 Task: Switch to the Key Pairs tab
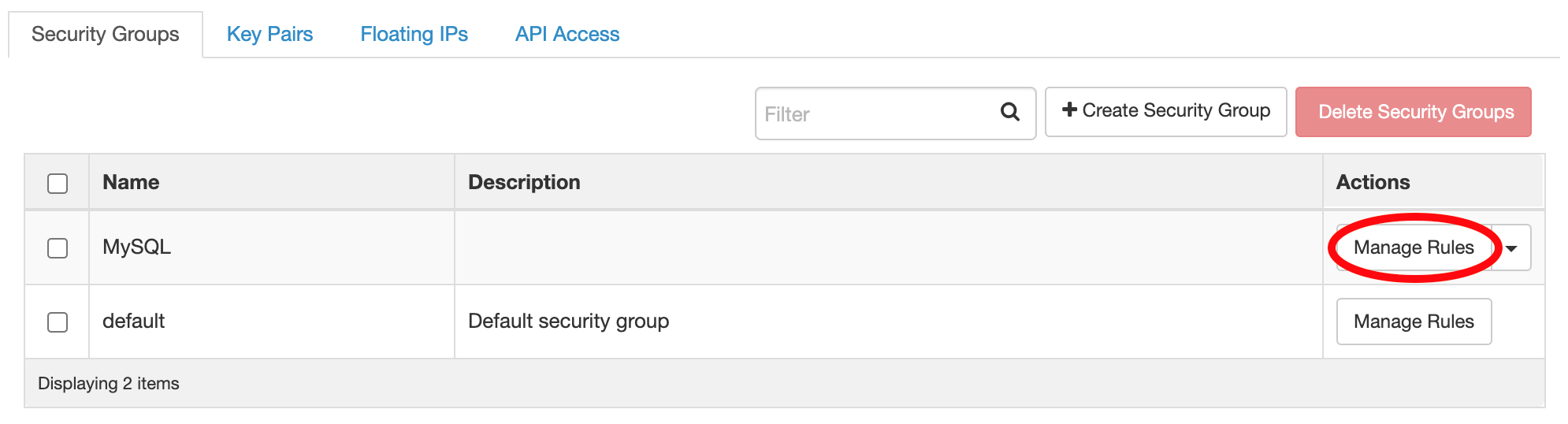(269, 35)
